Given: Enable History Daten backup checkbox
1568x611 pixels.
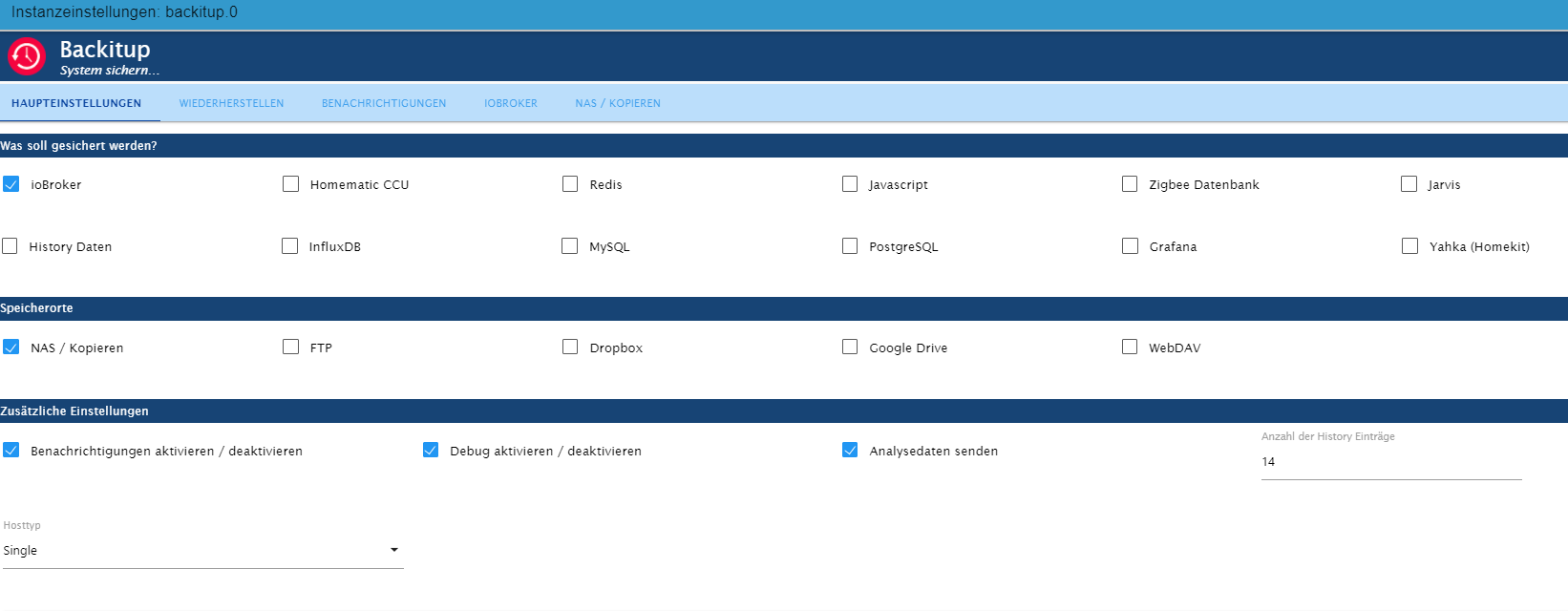Looking at the screenshot, I should [x=10, y=246].
